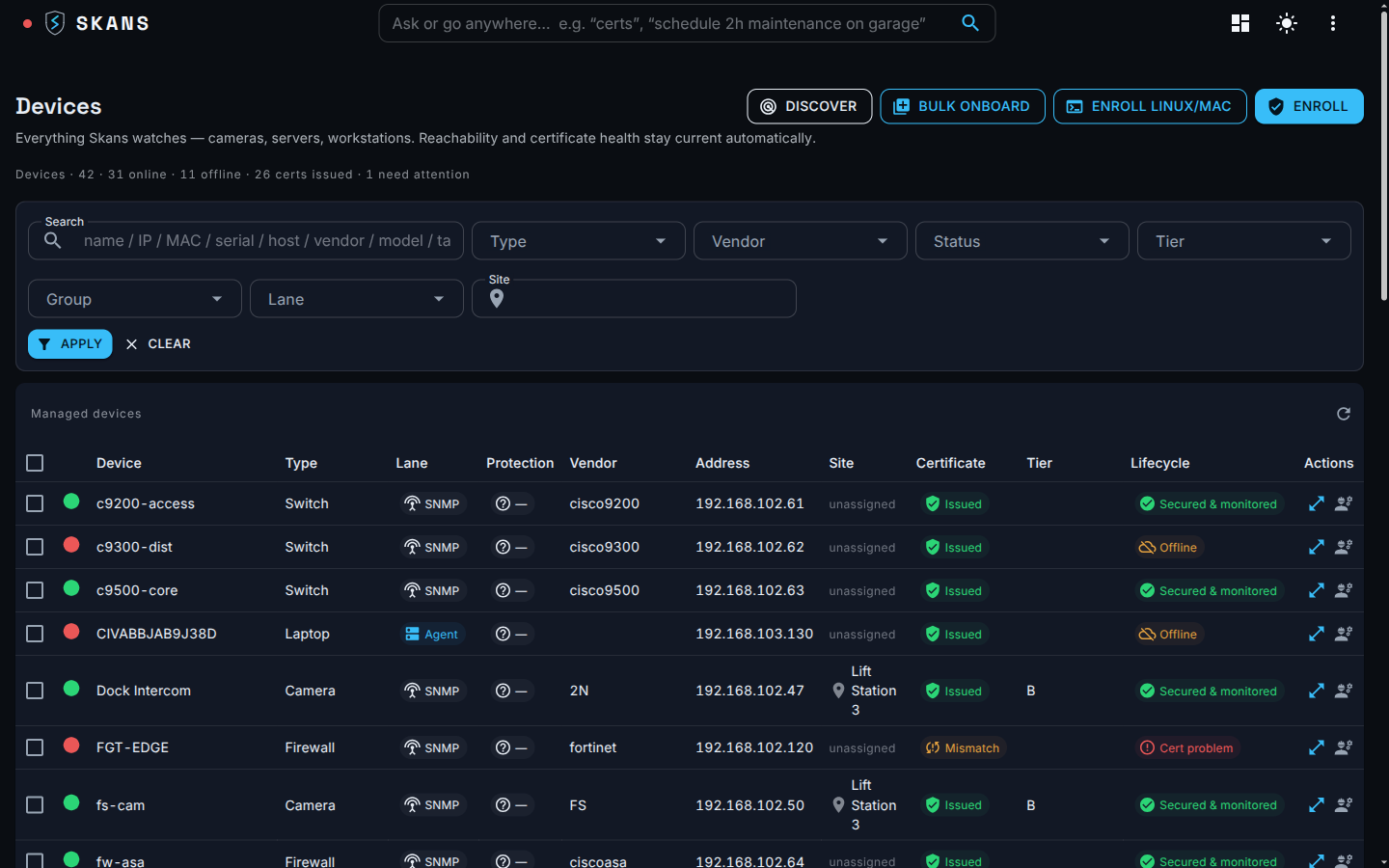Open the Lane filter dropdown
Viewport: 1389px width, 868px height.
(356, 299)
